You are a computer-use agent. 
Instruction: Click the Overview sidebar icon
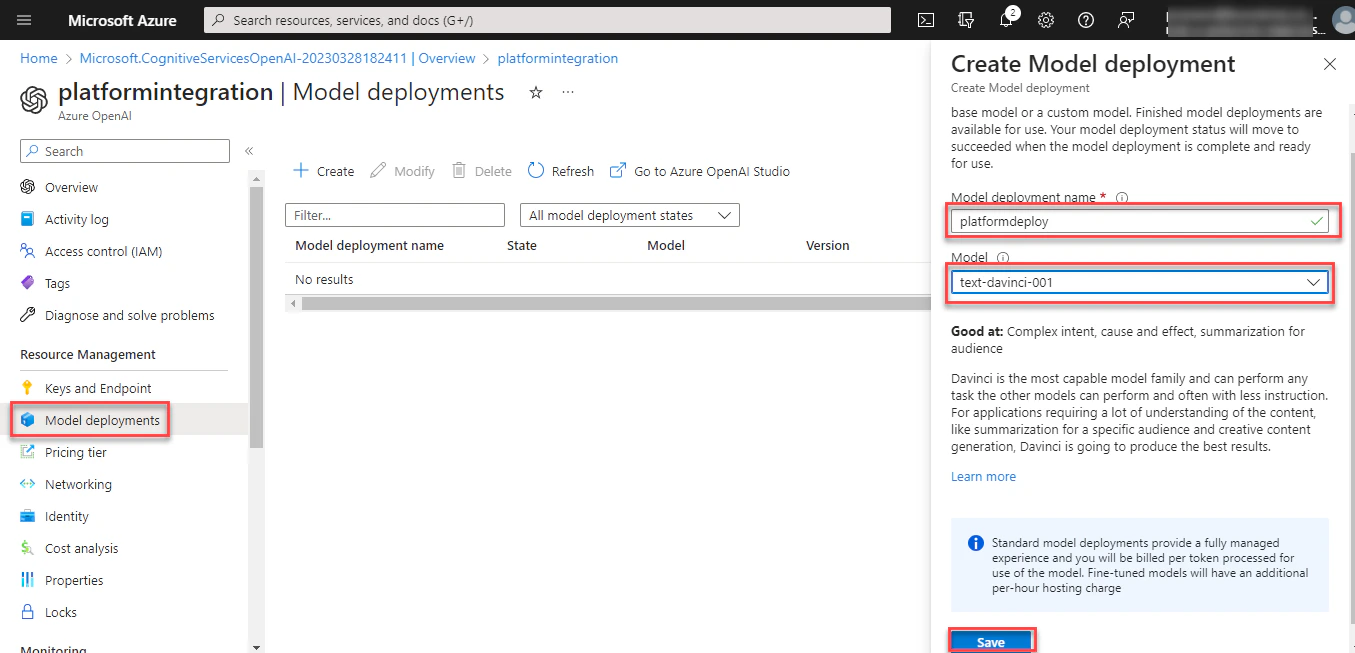(28, 187)
